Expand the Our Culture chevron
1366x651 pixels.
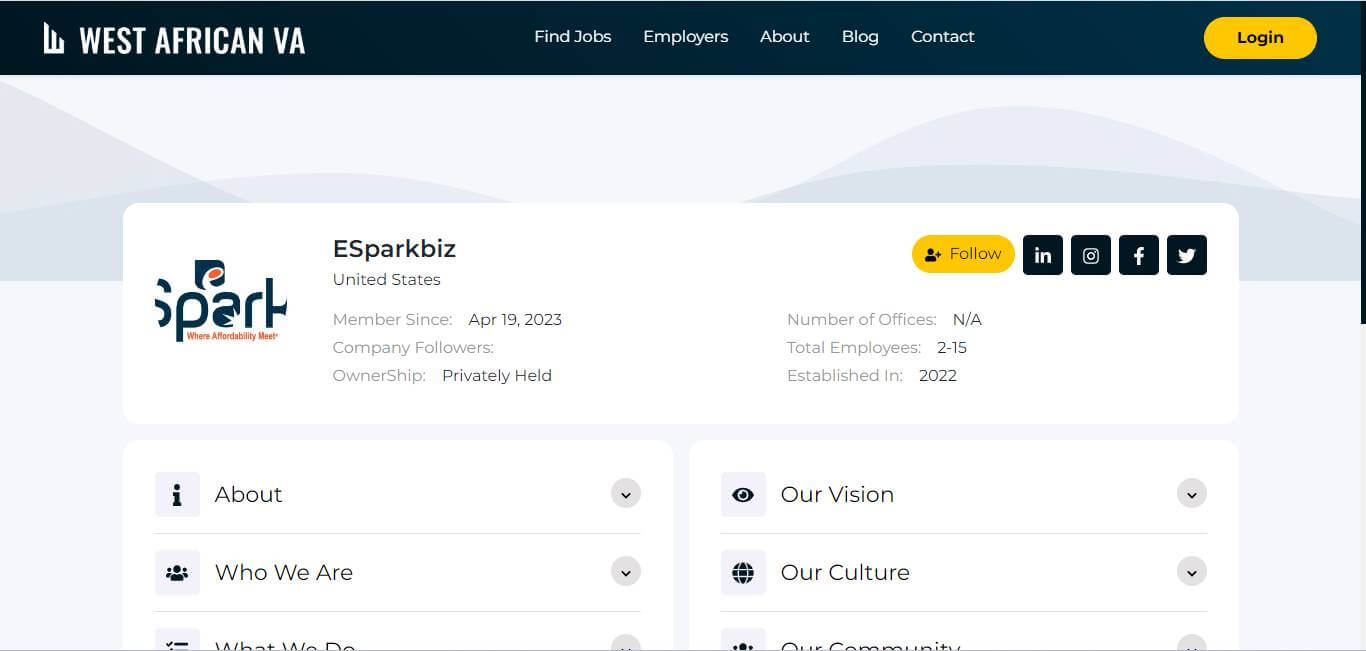(1192, 571)
